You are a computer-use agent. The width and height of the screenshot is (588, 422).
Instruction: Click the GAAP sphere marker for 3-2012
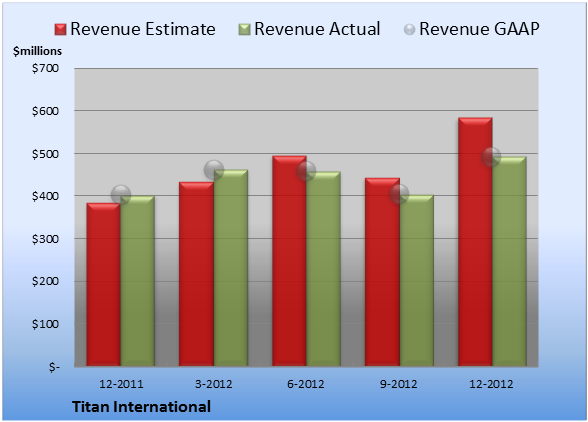point(214,170)
